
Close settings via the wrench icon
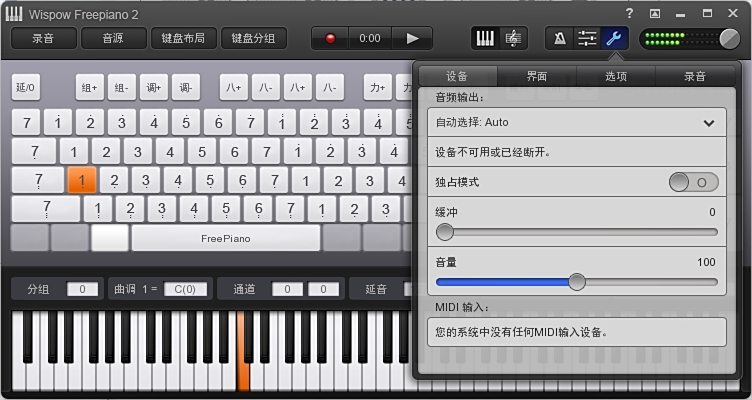(x=614, y=38)
